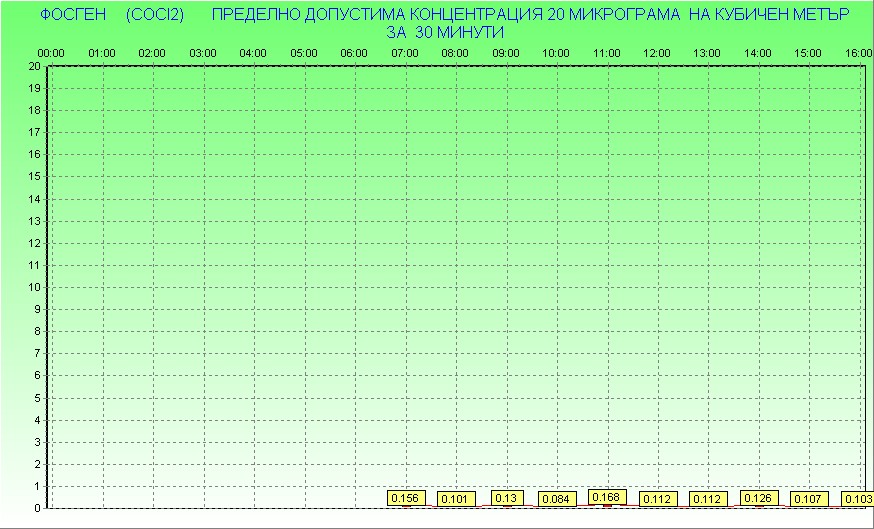
Task: Click the y-axis value 20 label
Action: [35, 66]
